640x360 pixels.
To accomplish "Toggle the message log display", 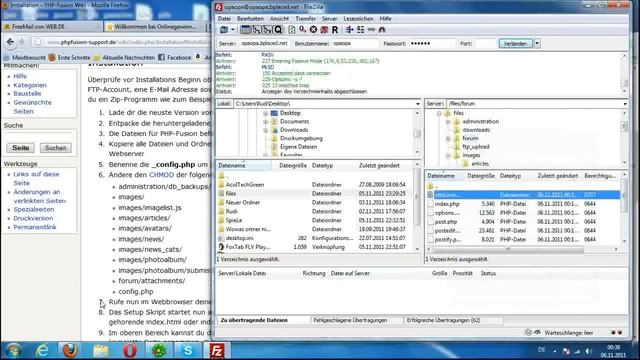I will [245, 30].
